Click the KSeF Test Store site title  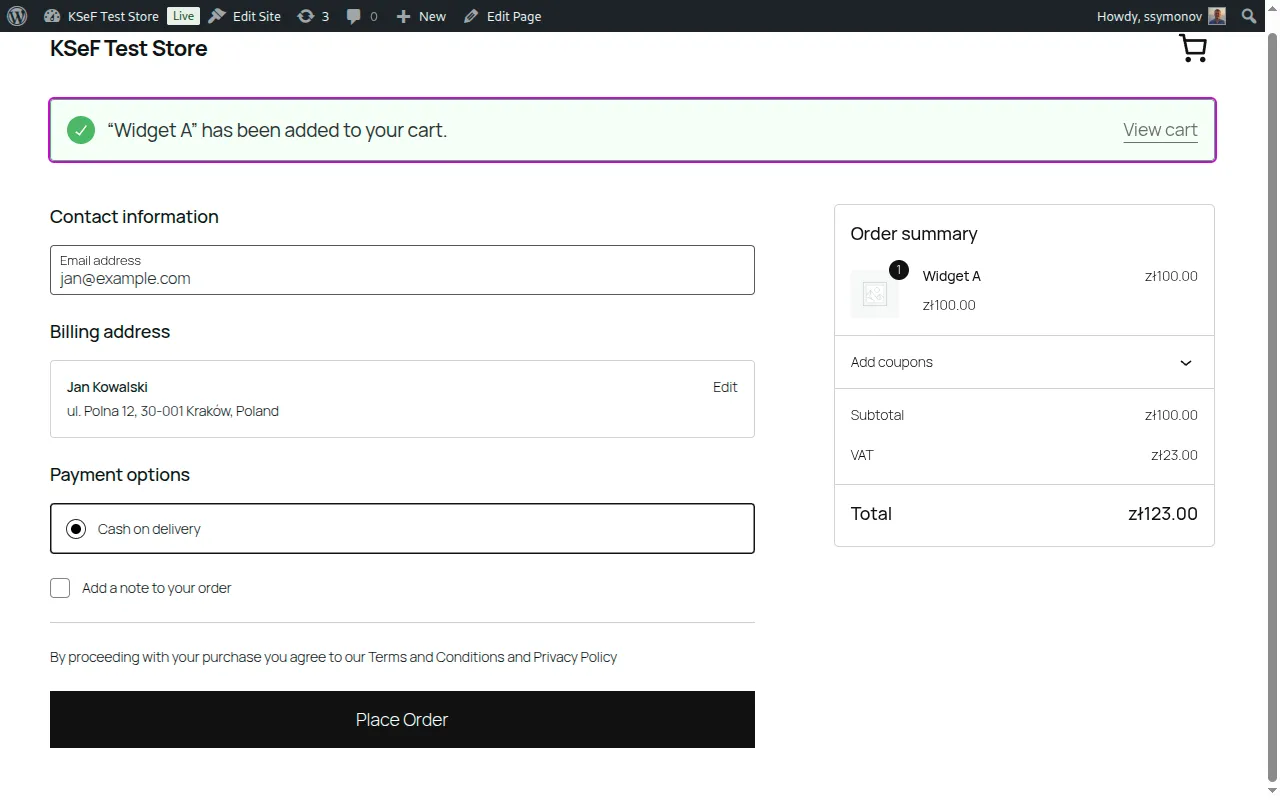click(129, 49)
